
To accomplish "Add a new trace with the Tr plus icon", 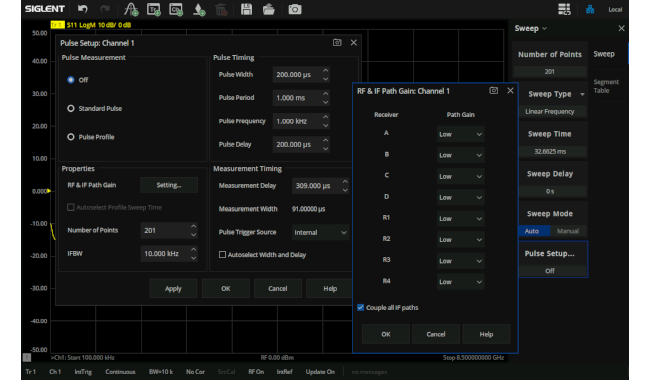I will tap(153, 9).
